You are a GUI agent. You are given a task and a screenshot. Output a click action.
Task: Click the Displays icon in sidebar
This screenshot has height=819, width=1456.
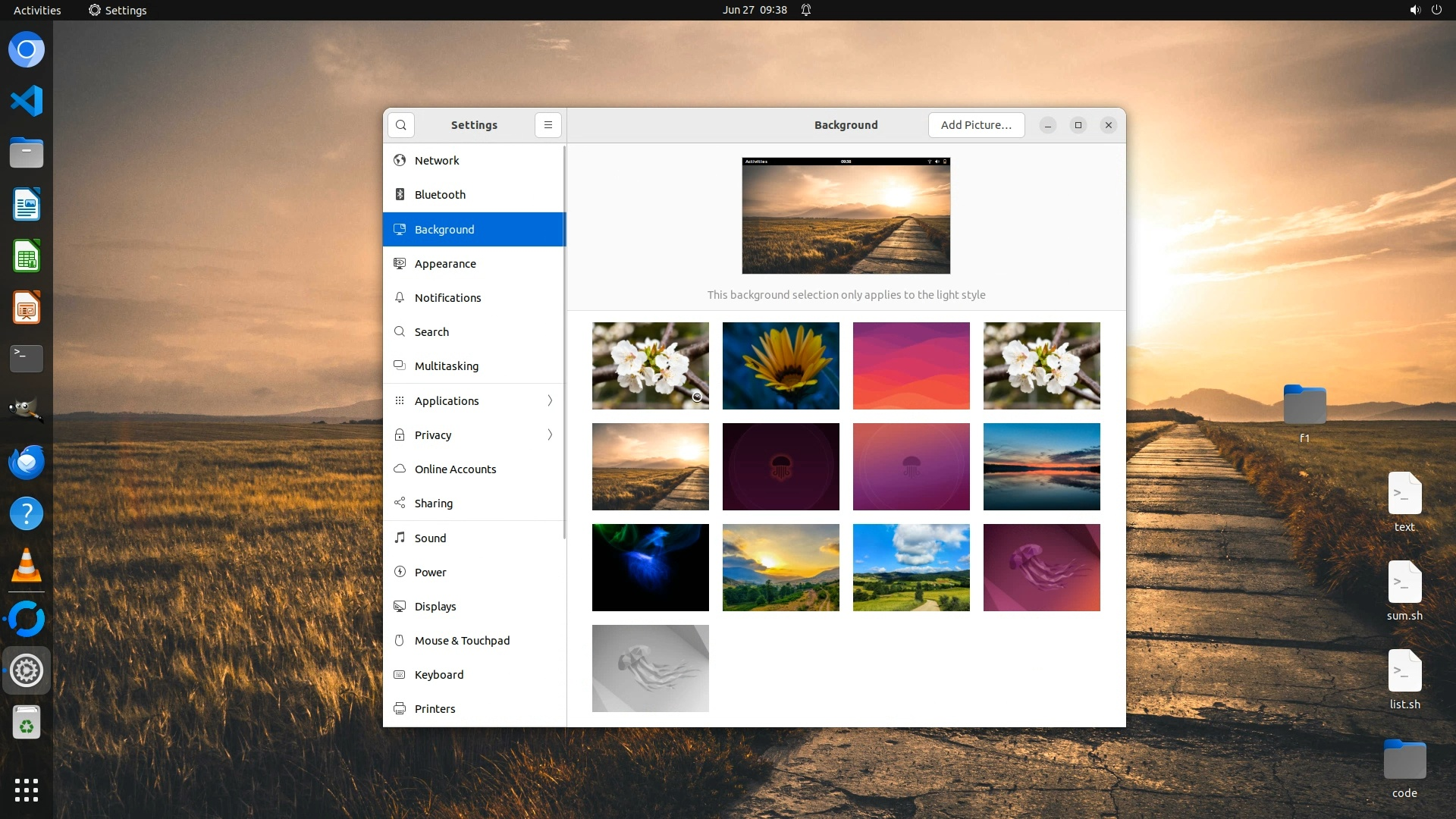(x=400, y=607)
